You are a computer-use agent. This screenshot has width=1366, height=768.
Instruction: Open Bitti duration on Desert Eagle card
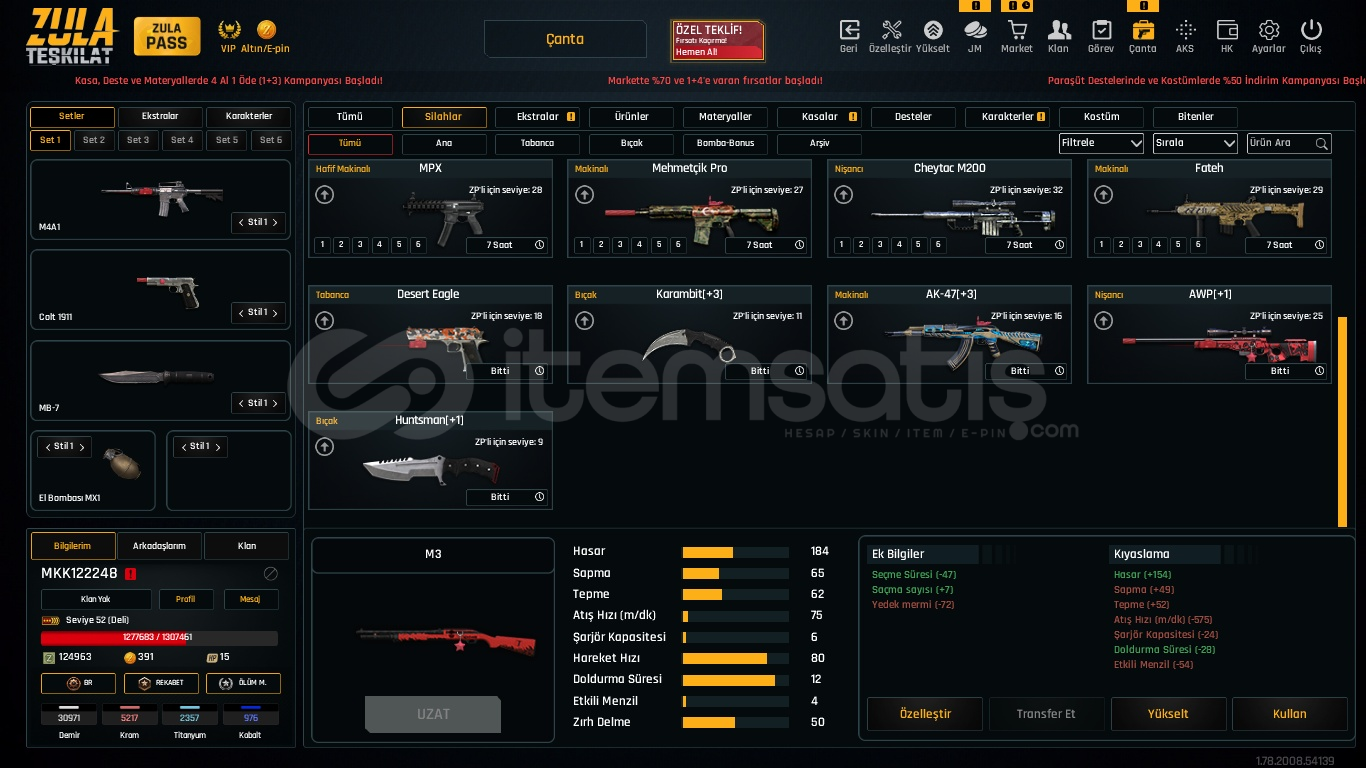click(x=507, y=371)
